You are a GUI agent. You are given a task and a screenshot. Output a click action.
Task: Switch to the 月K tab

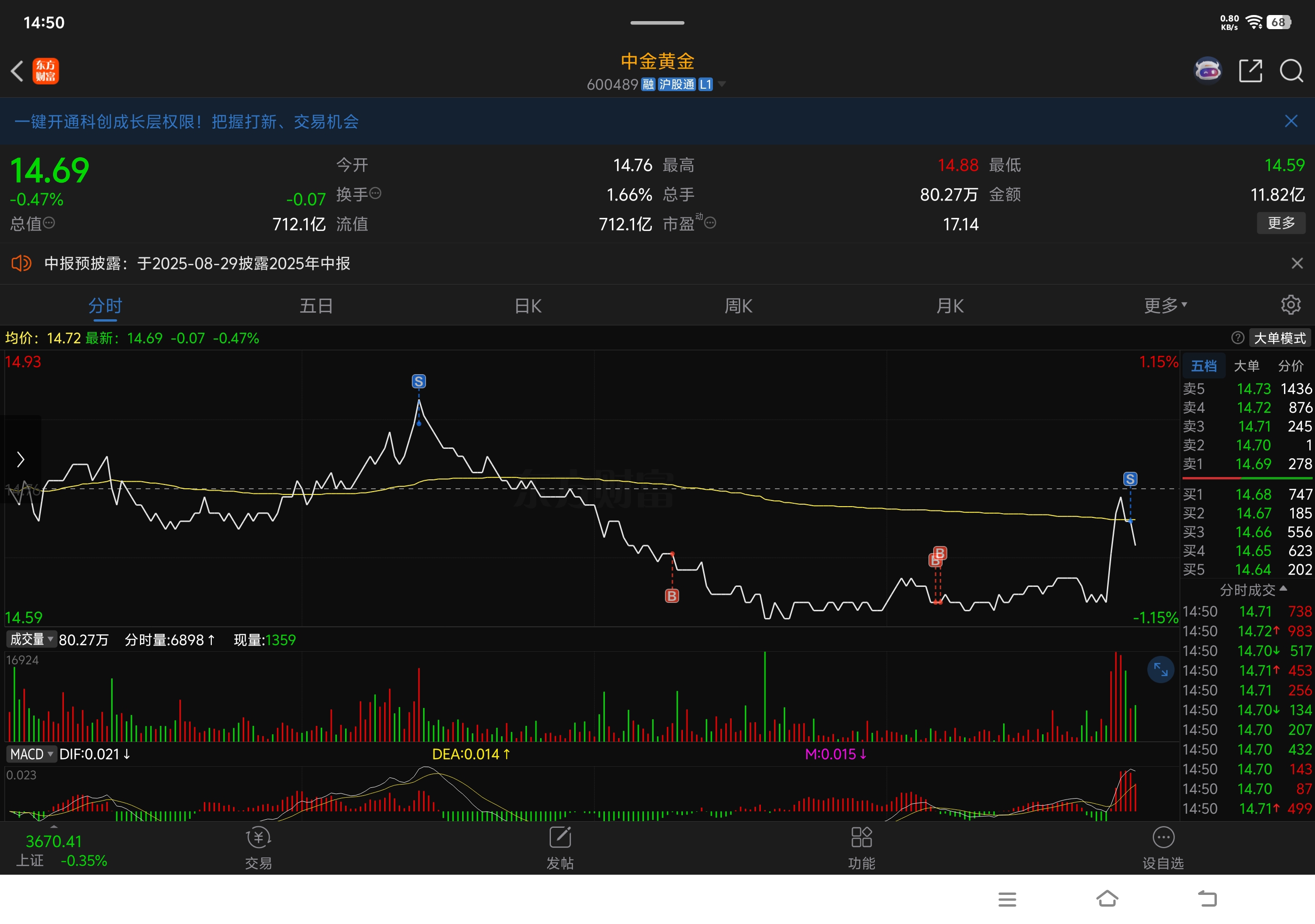[950, 306]
